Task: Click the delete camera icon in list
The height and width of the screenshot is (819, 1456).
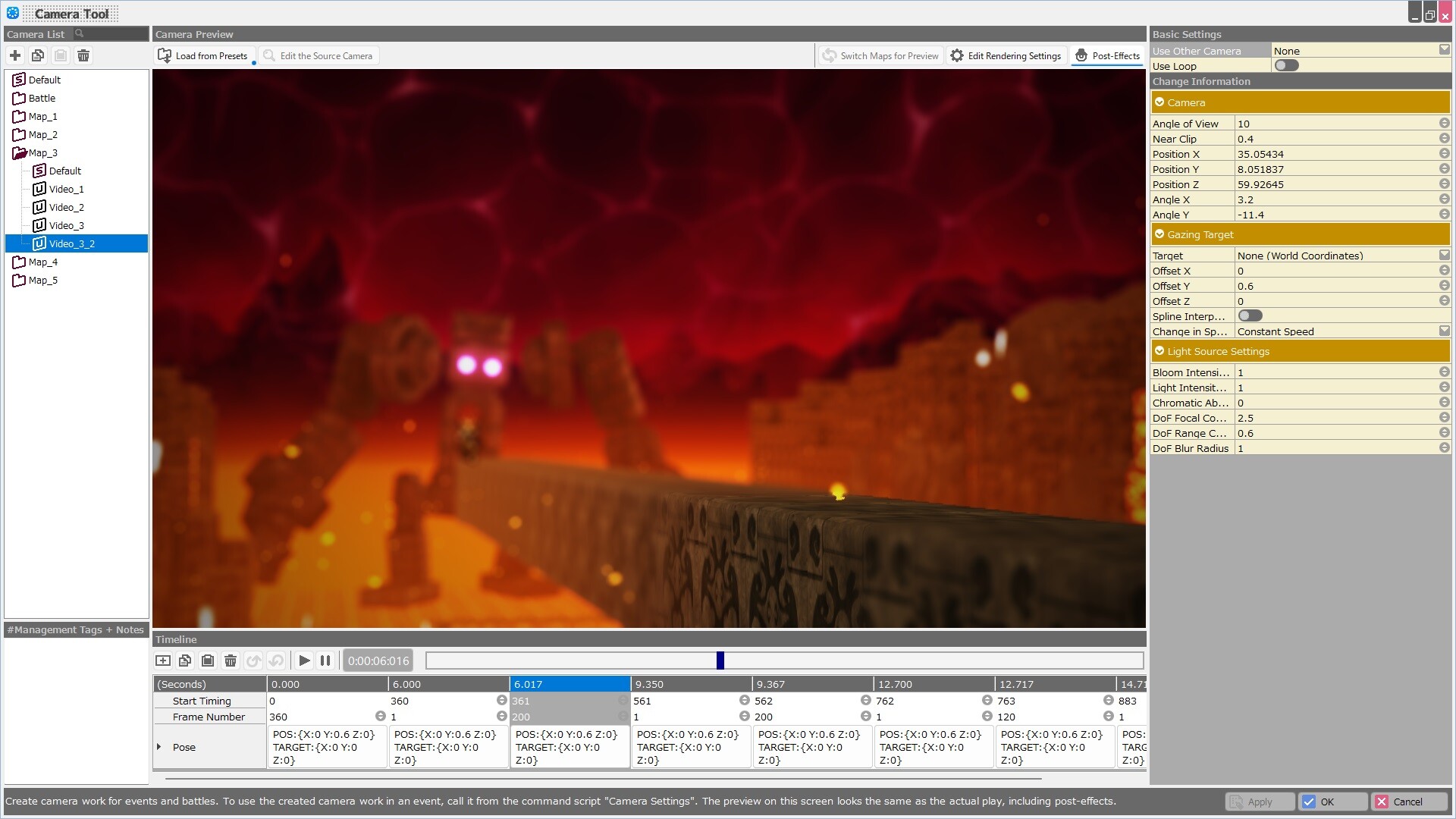Action: (x=85, y=55)
